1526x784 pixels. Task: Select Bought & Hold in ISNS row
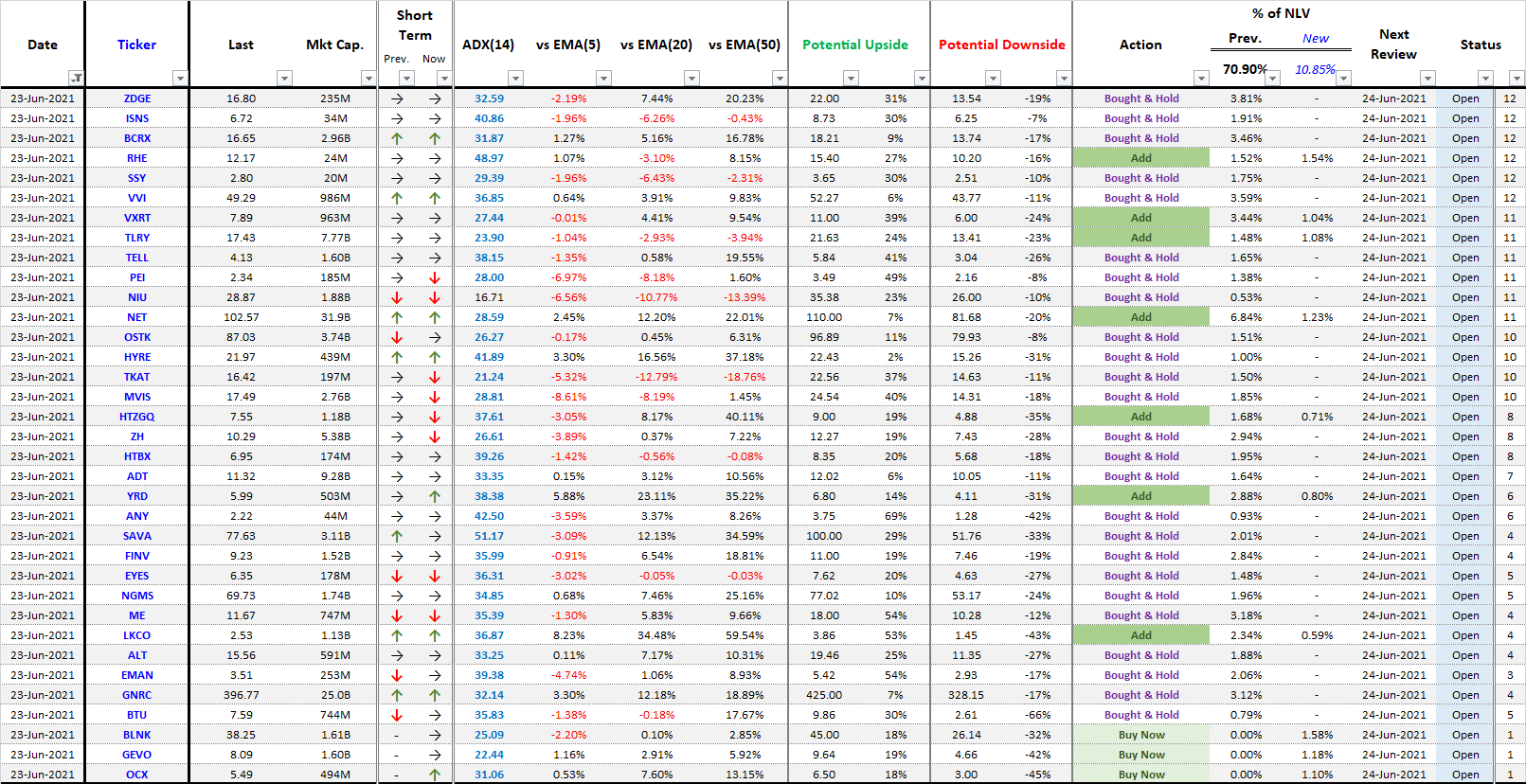click(x=1141, y=118)
